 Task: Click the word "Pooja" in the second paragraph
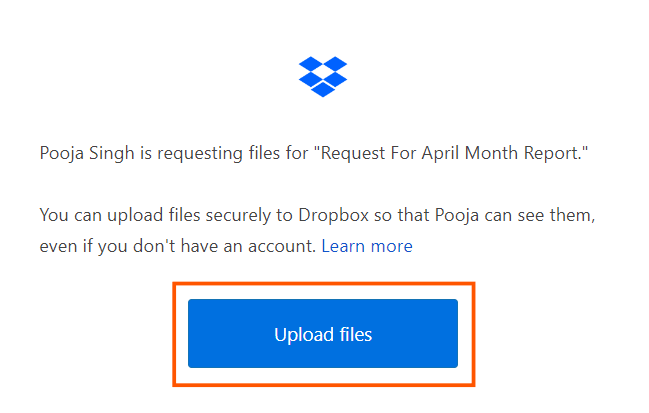(479, 215)
